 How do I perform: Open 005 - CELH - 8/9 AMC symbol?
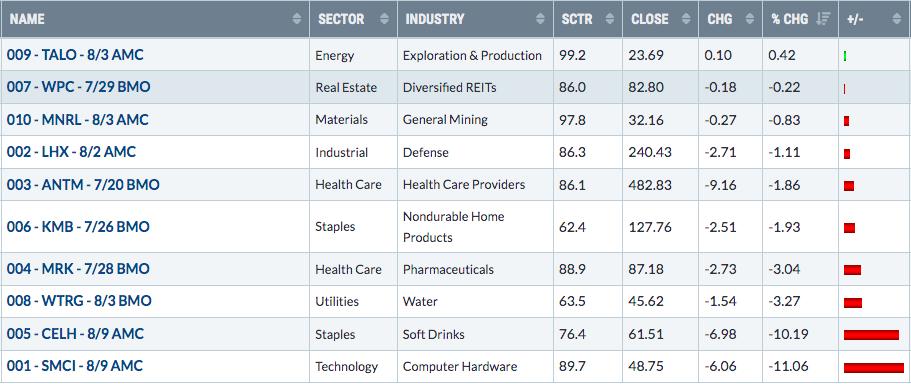coord(76,334)
